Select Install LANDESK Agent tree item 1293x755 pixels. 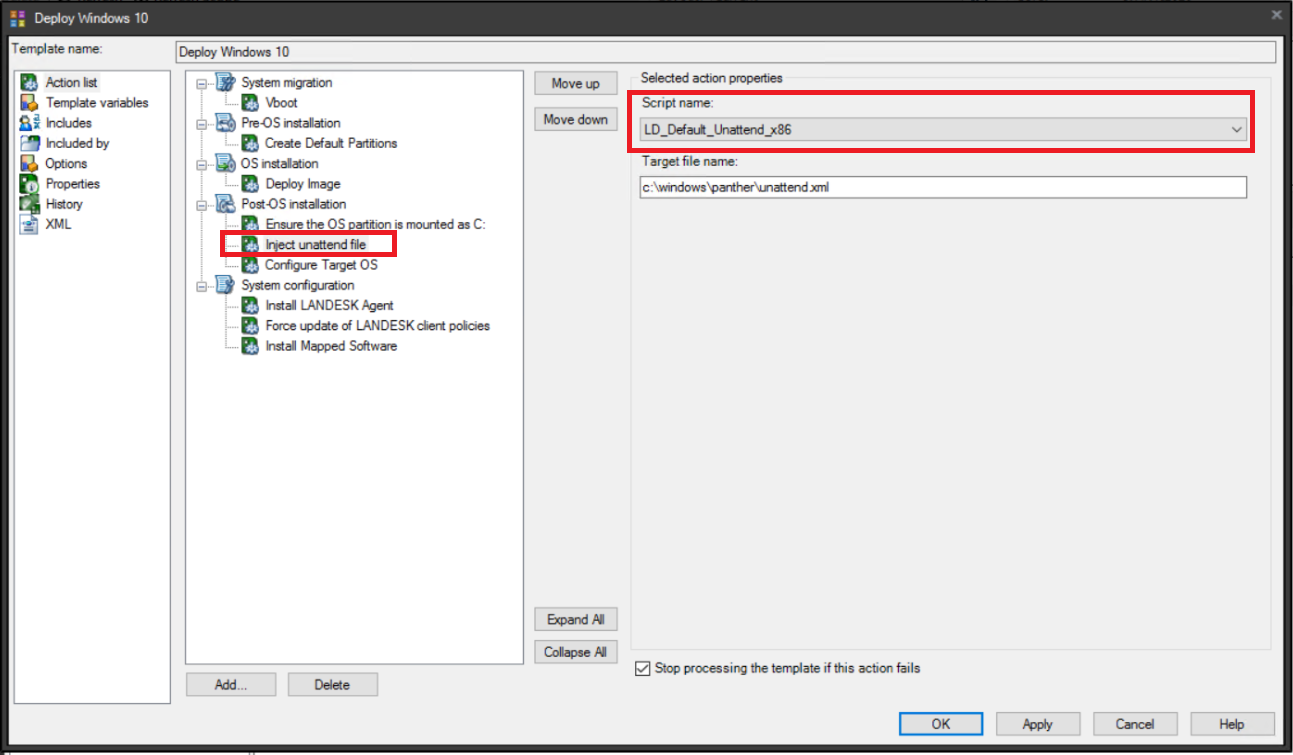point(330,305)
